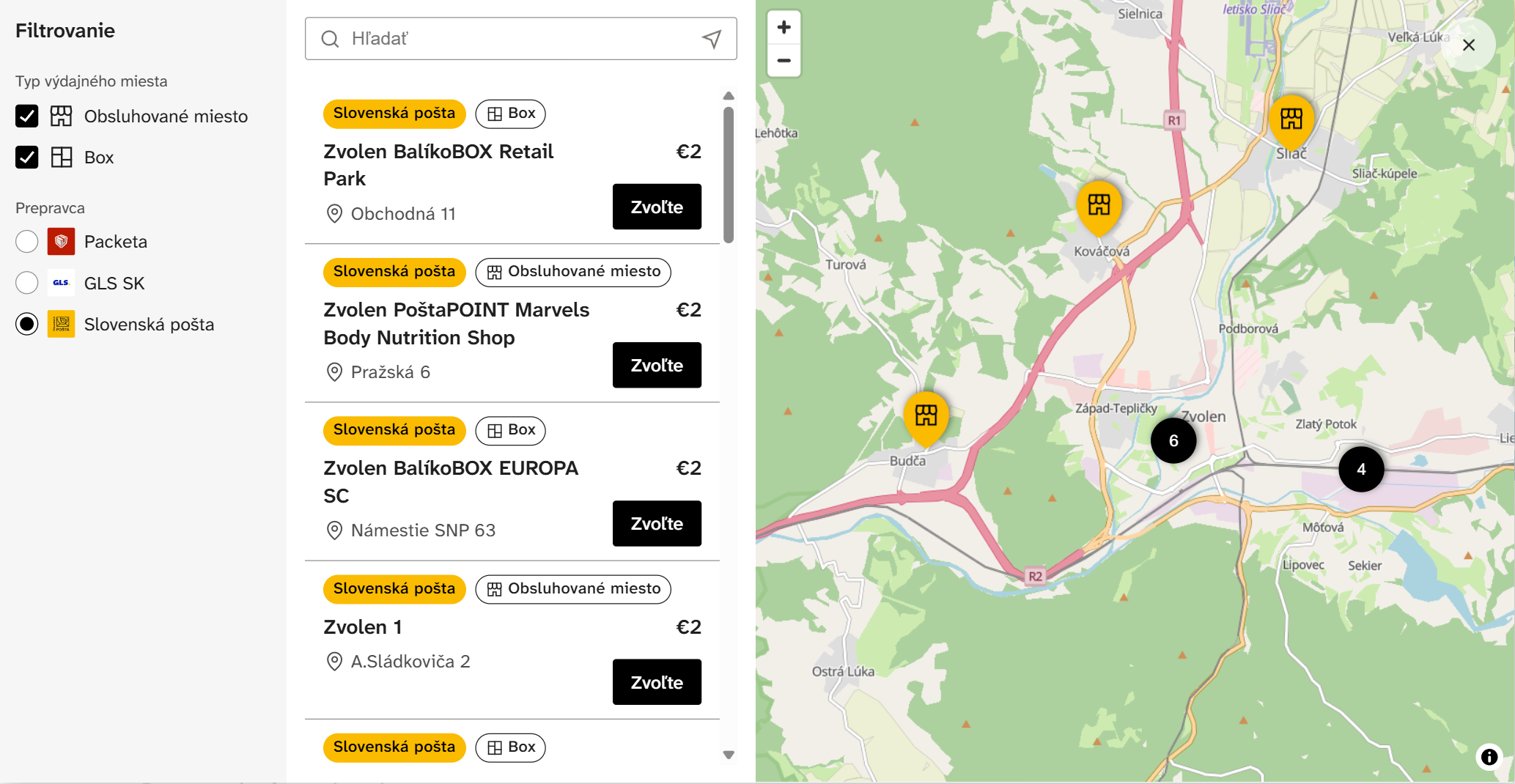The width and height of the screenshot is (1515, 784).
Task: Click location pin beside Obchodná 11
Action: (x=334, y=214)
